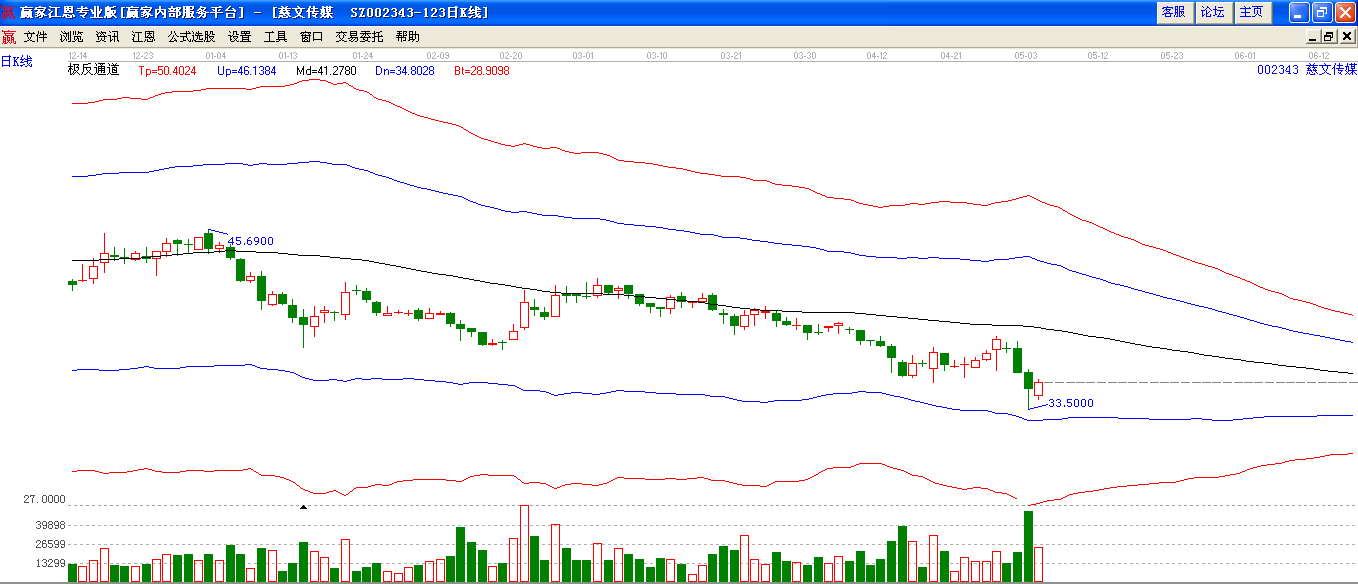Open the 资讯 menu
Screen dimensions: 1358x584
coord(108,37)
